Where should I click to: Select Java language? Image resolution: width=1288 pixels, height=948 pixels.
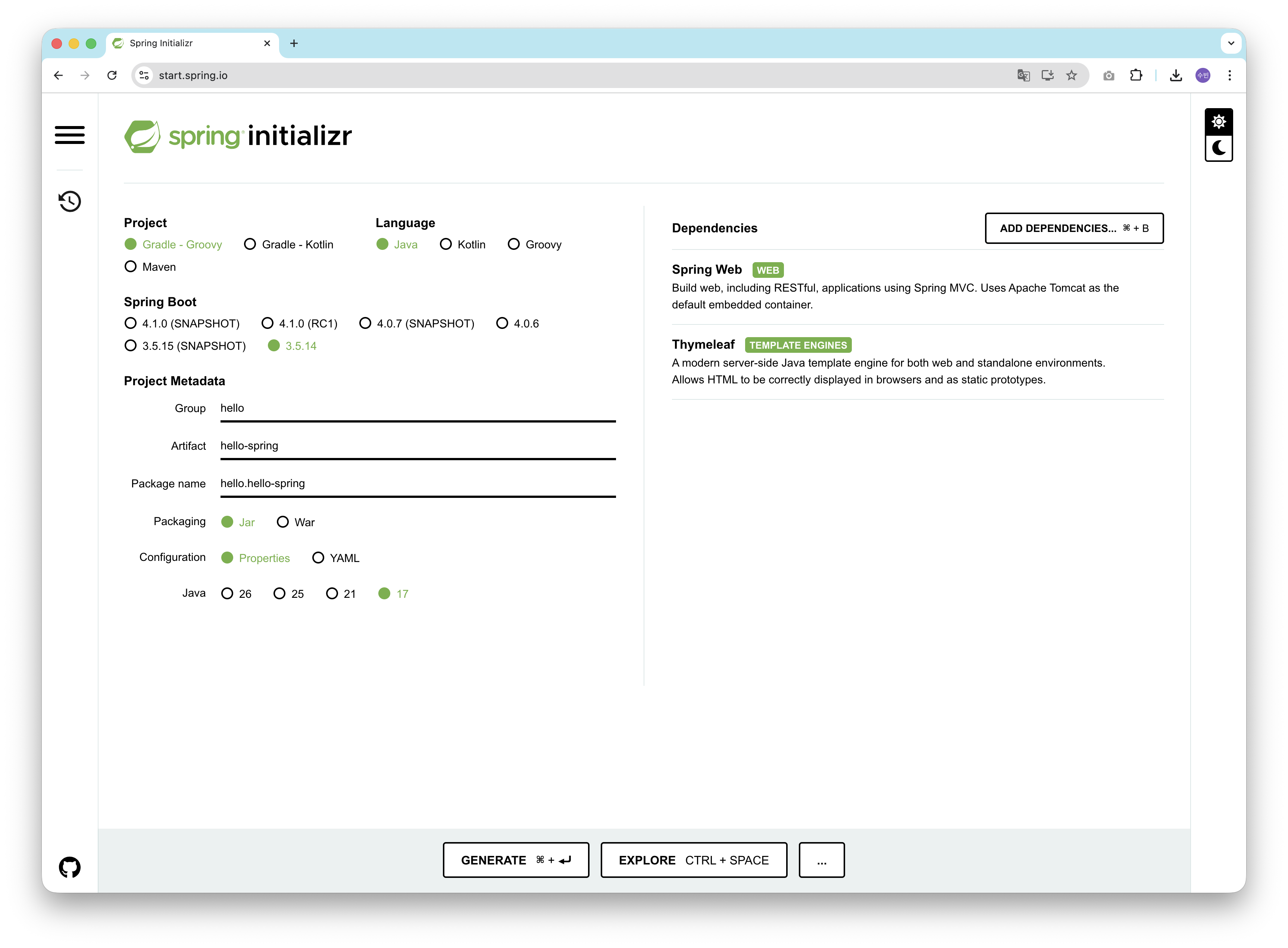[397, 245]
